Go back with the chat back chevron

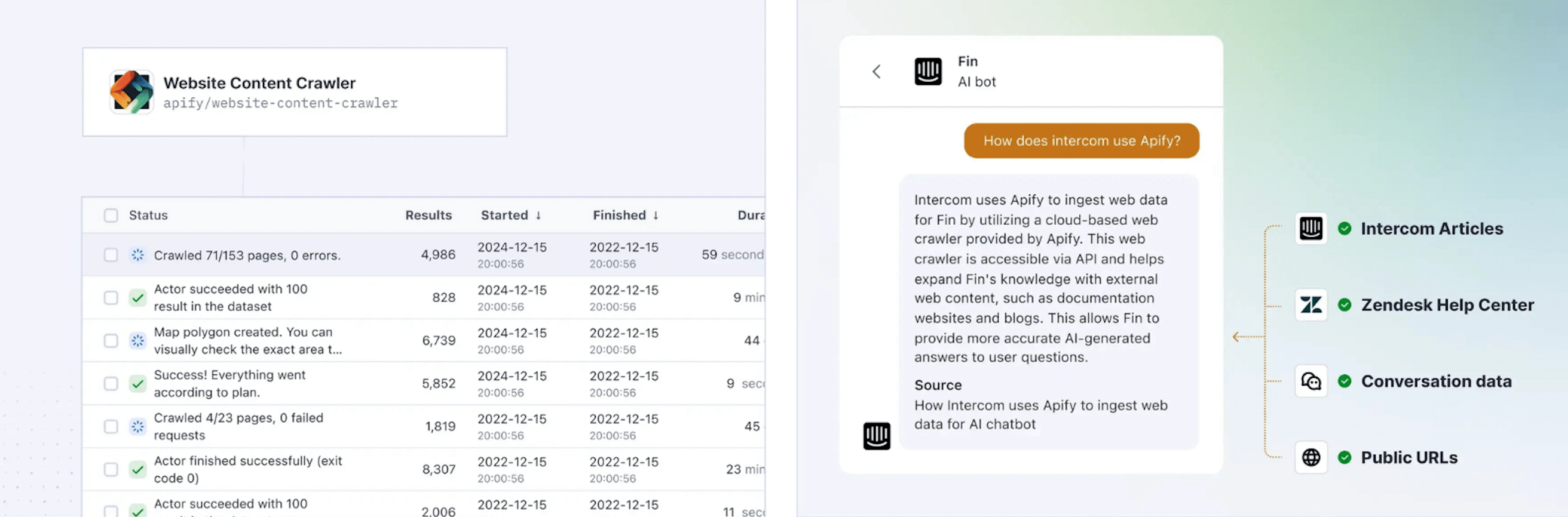click(x=877, y=72)
